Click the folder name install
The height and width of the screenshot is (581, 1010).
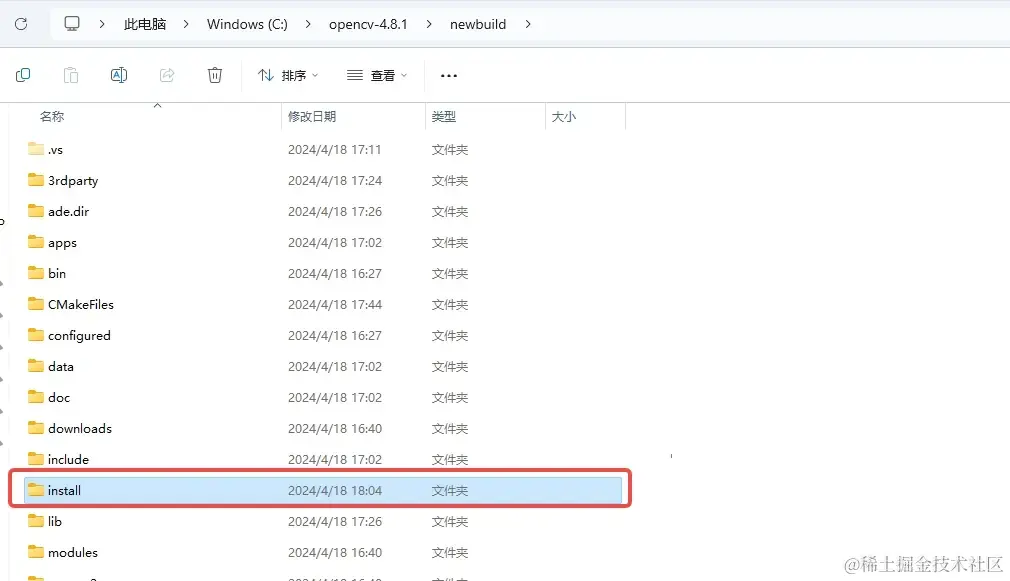click(64, 490)
